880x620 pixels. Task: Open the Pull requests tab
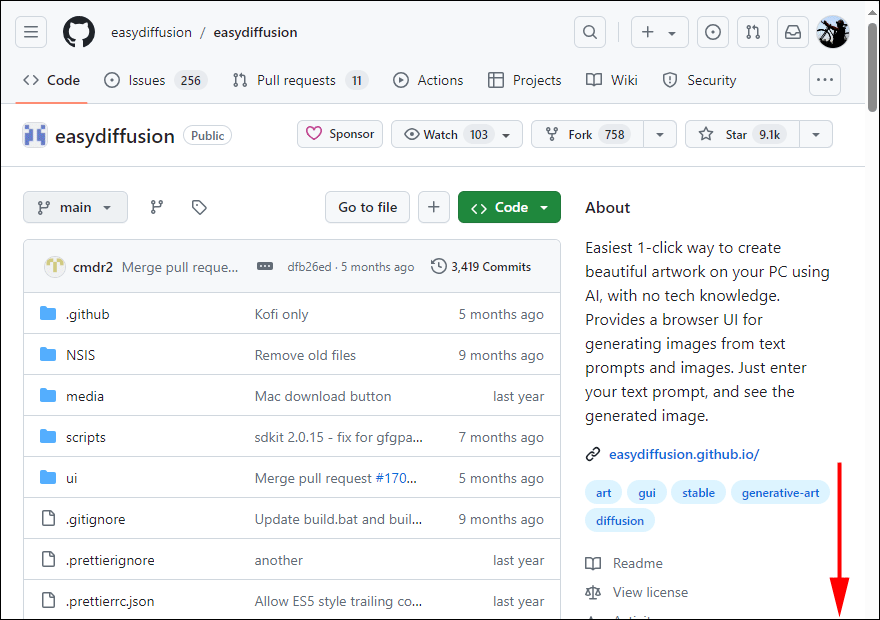click(300, 80)
